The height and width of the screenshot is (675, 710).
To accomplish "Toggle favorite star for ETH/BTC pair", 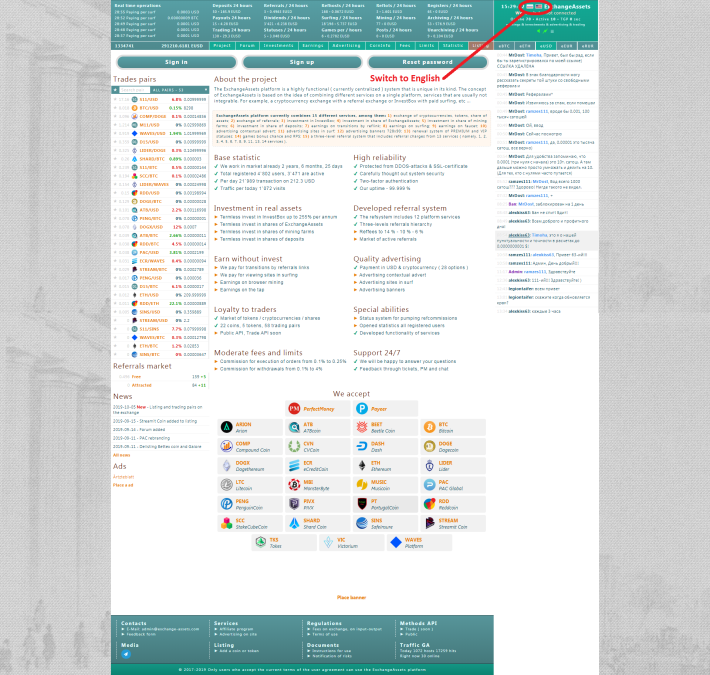I will (x=115, y=346).
